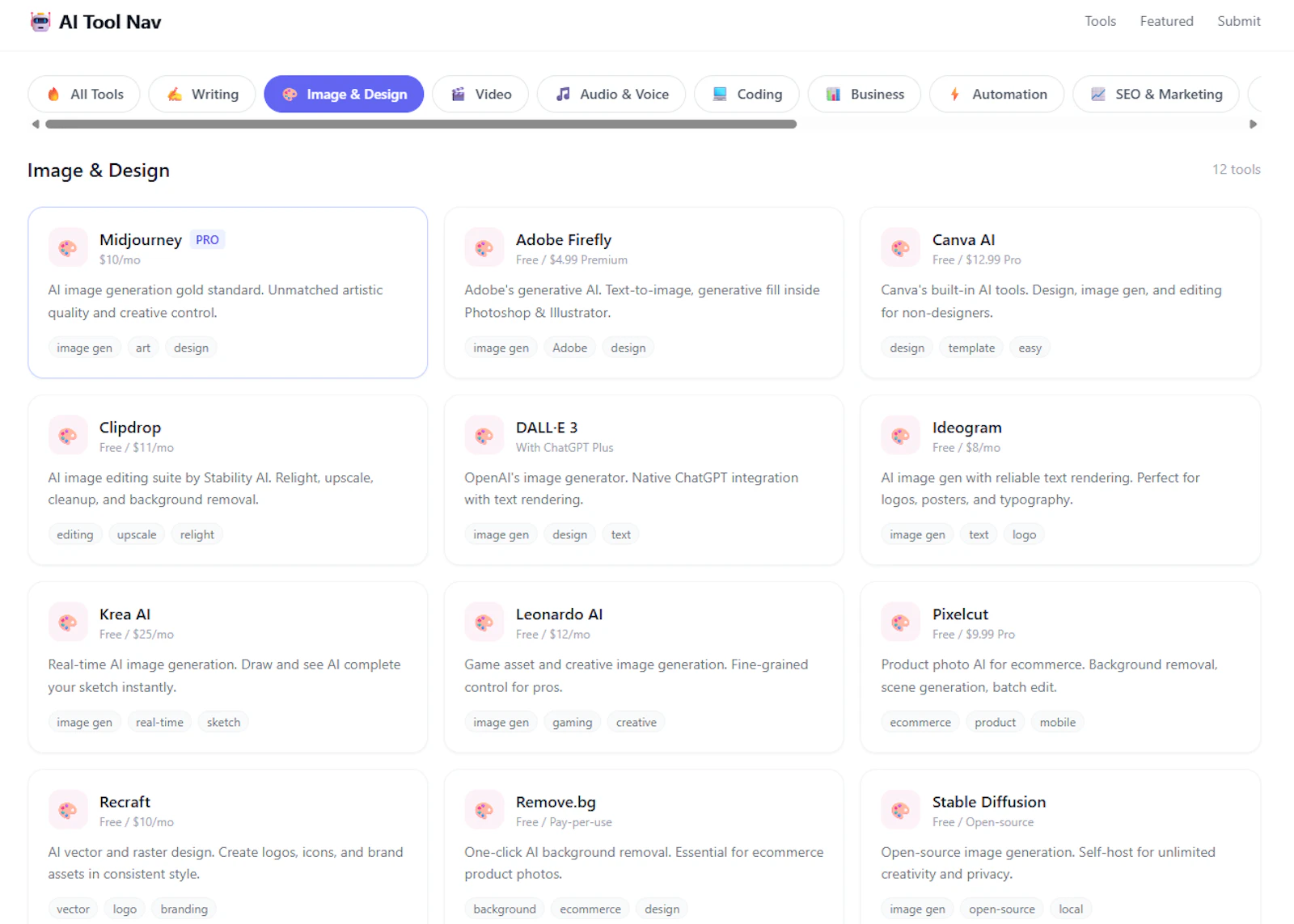This screenshot has height=924, width=1294.
Task: Click the '12 tools' count label
Action: [1236, 169]
